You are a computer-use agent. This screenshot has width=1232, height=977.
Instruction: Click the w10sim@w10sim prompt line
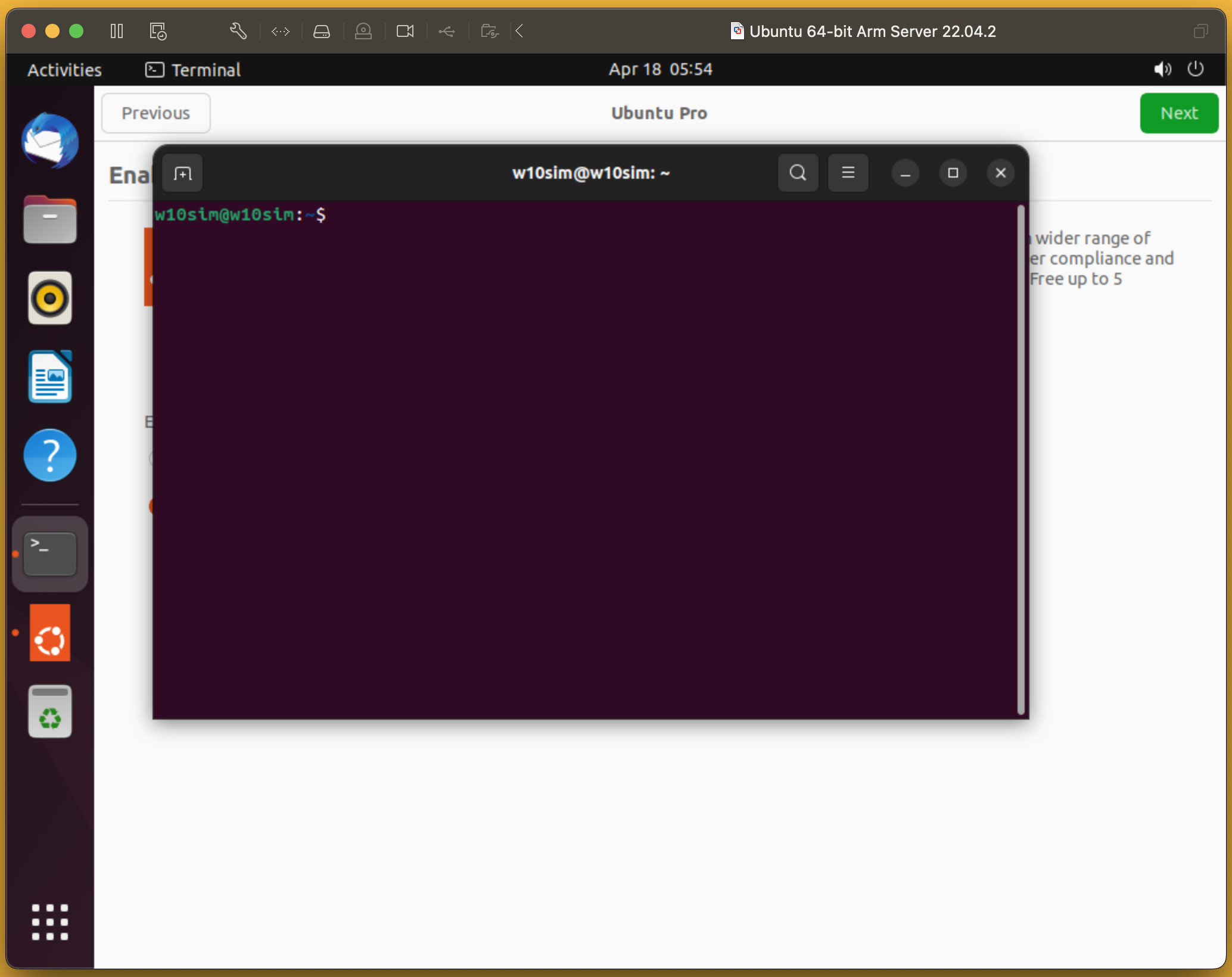coord(240,214)
